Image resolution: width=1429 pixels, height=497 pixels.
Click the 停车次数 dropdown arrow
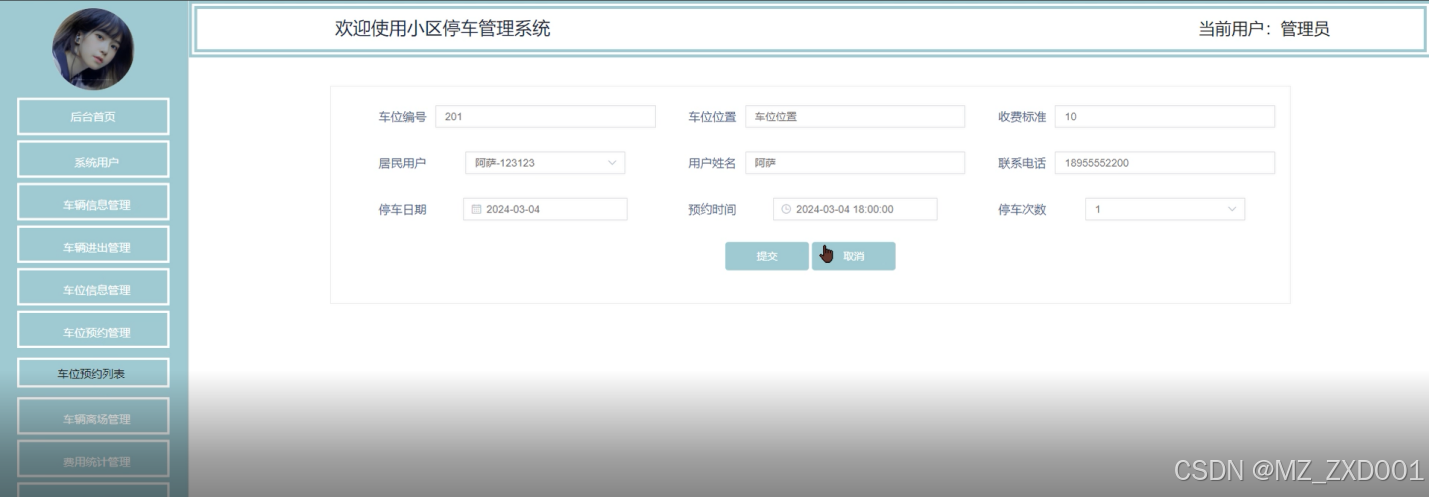point(1232,209)
